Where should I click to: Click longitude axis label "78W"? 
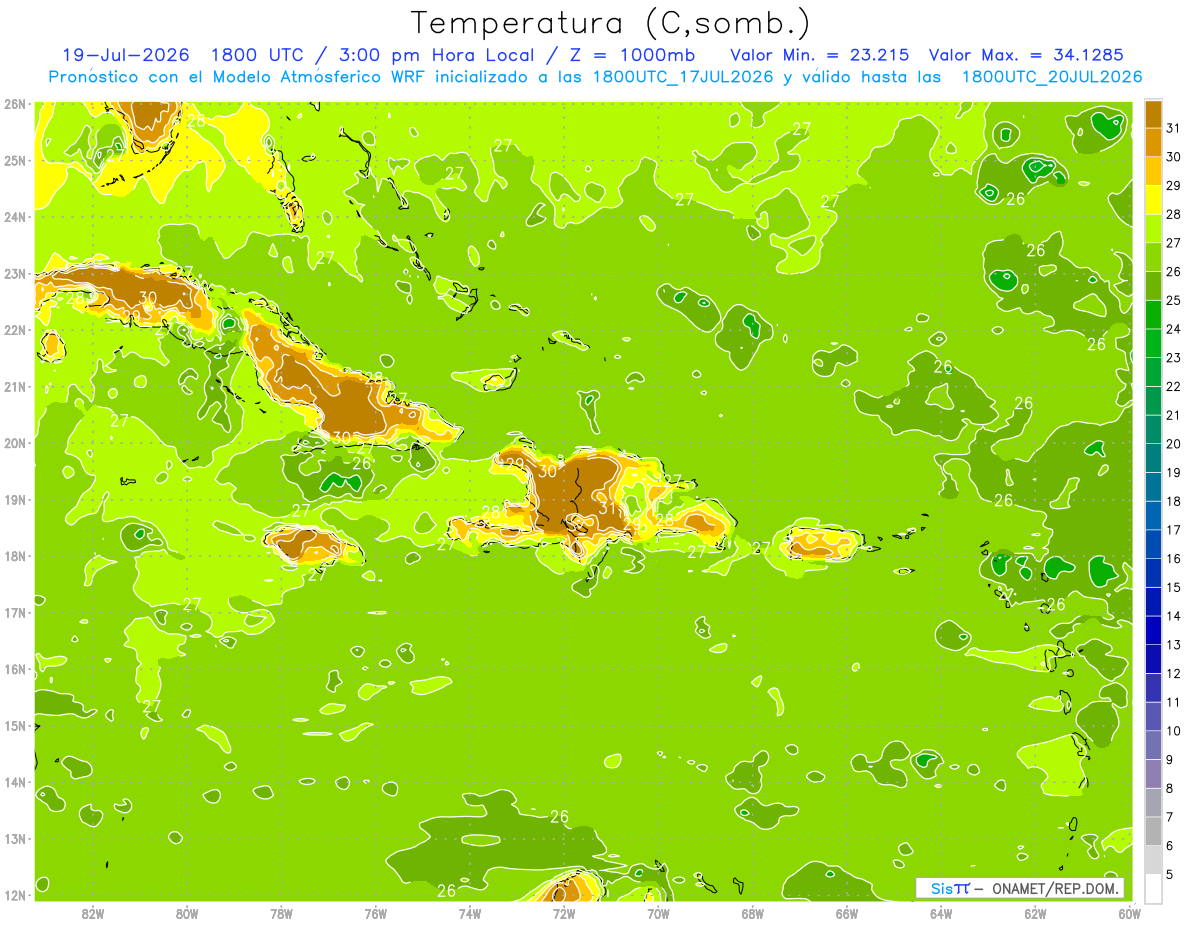coord(281,913)
